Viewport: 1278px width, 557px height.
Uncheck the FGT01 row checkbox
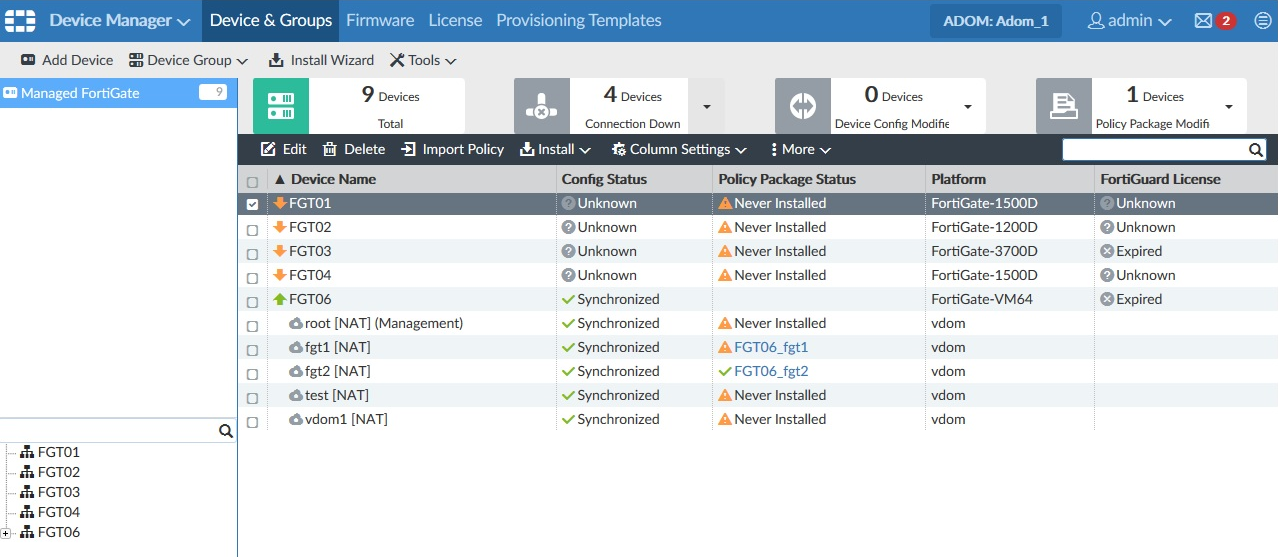click(x=252, y=204)
